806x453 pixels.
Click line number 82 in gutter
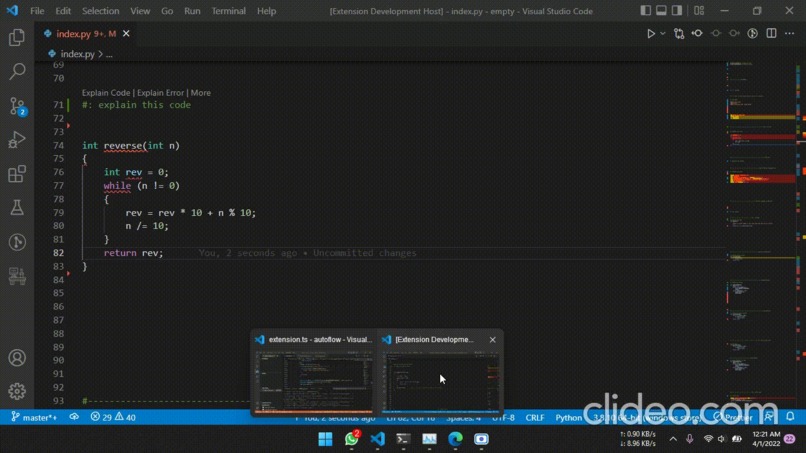coord(58,253)
